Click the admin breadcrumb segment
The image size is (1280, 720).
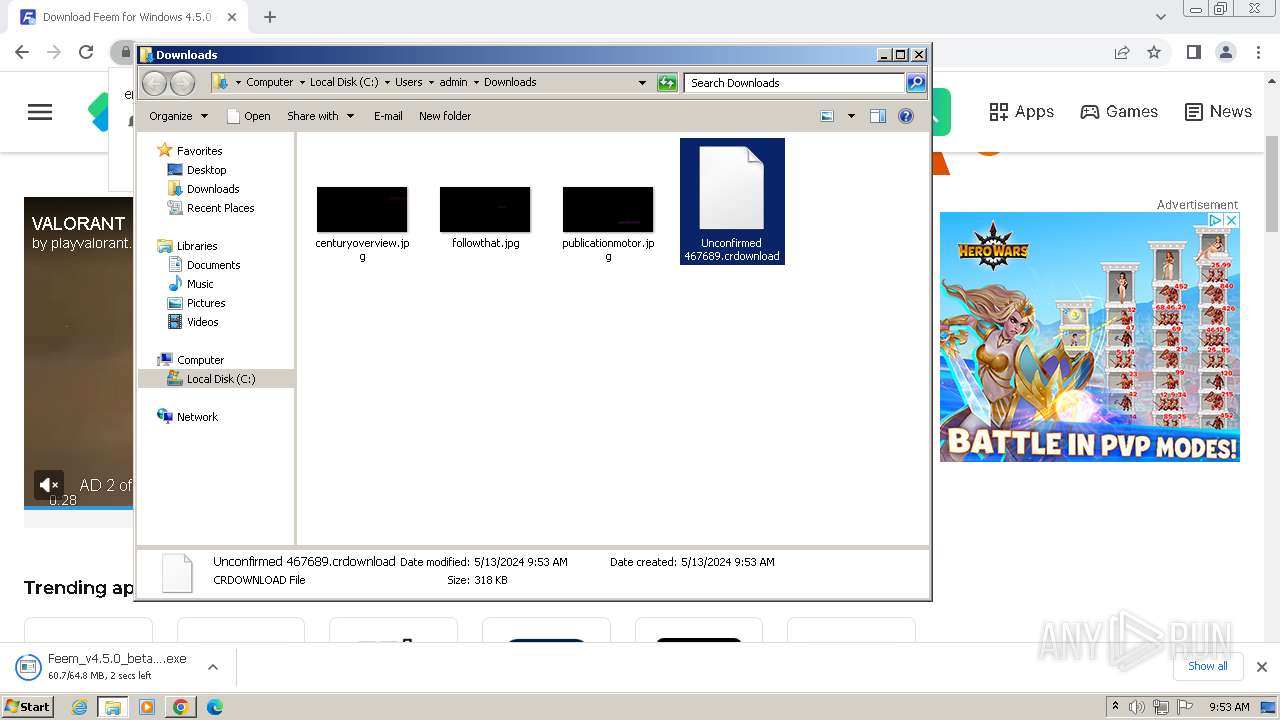click(453, 83)
